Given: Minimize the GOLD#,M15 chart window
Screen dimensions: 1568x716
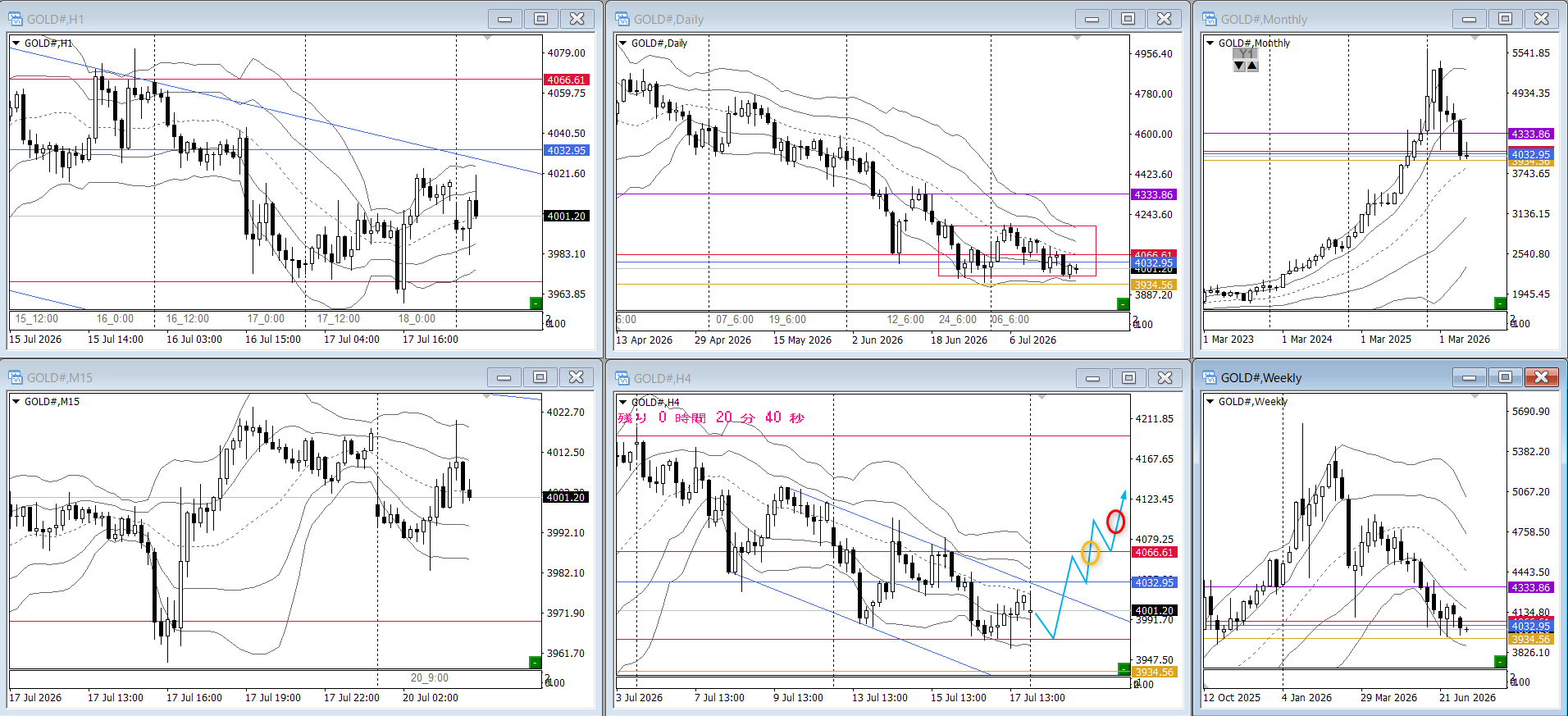Looking at the screenshot, I should 504,377.
